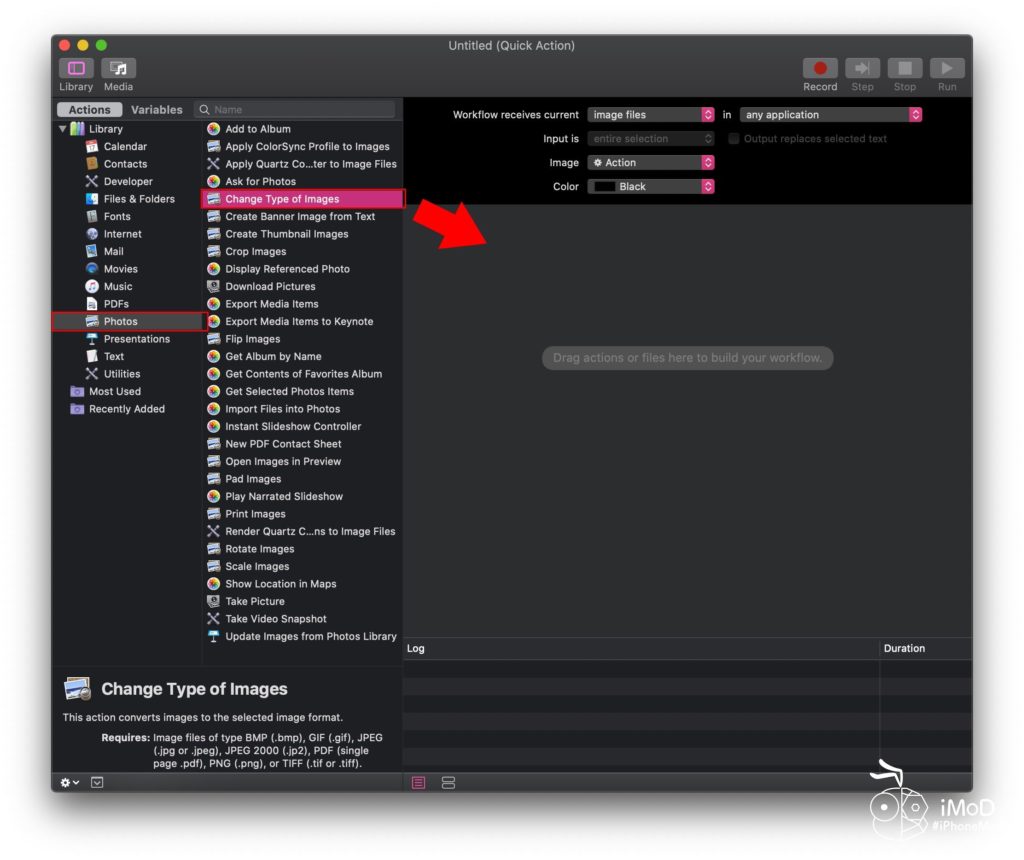
Task: Enable Output replaces selected text checkbox
Action: [x=734, y=139]
